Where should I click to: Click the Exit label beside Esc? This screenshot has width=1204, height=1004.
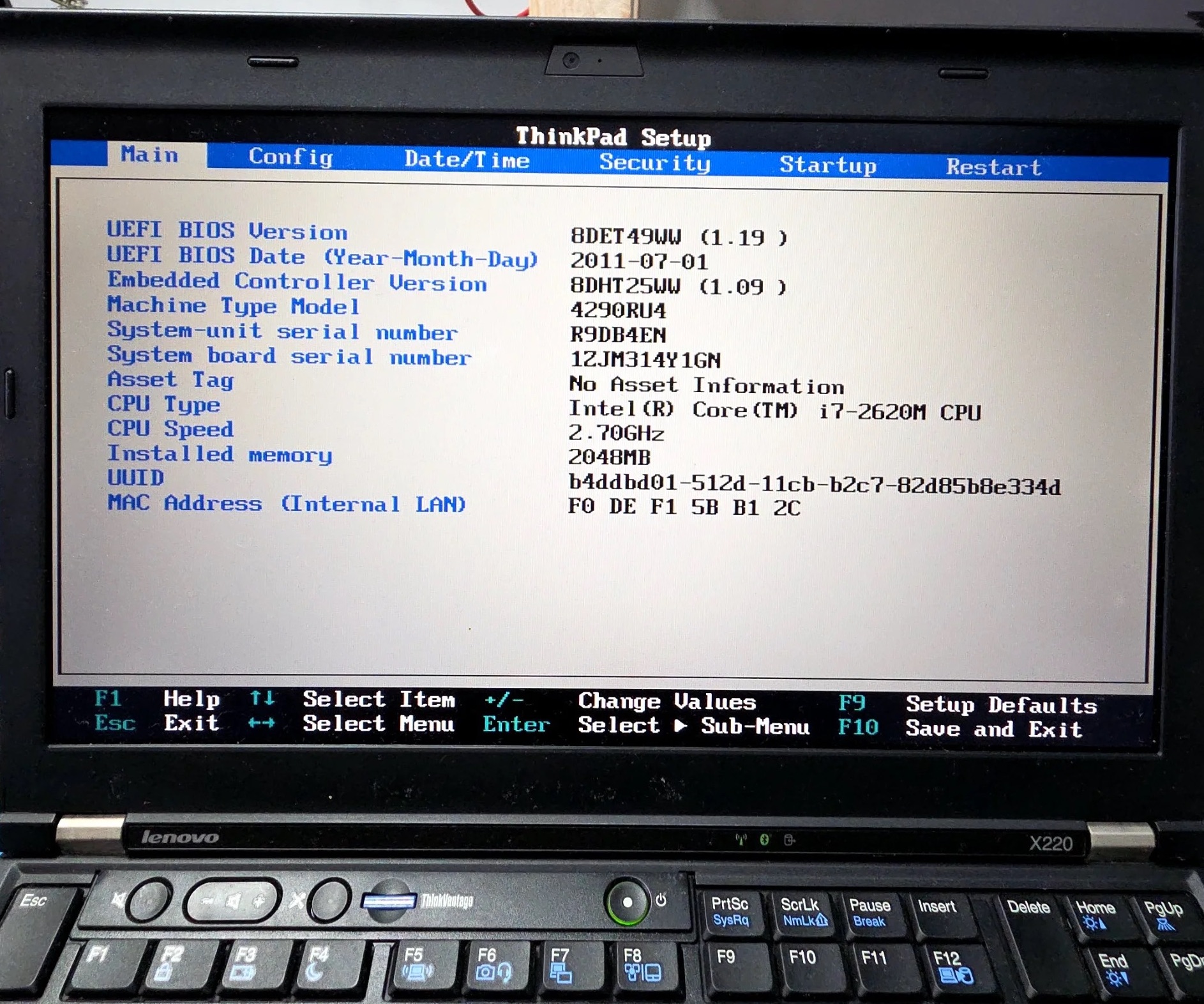point(192,723)
